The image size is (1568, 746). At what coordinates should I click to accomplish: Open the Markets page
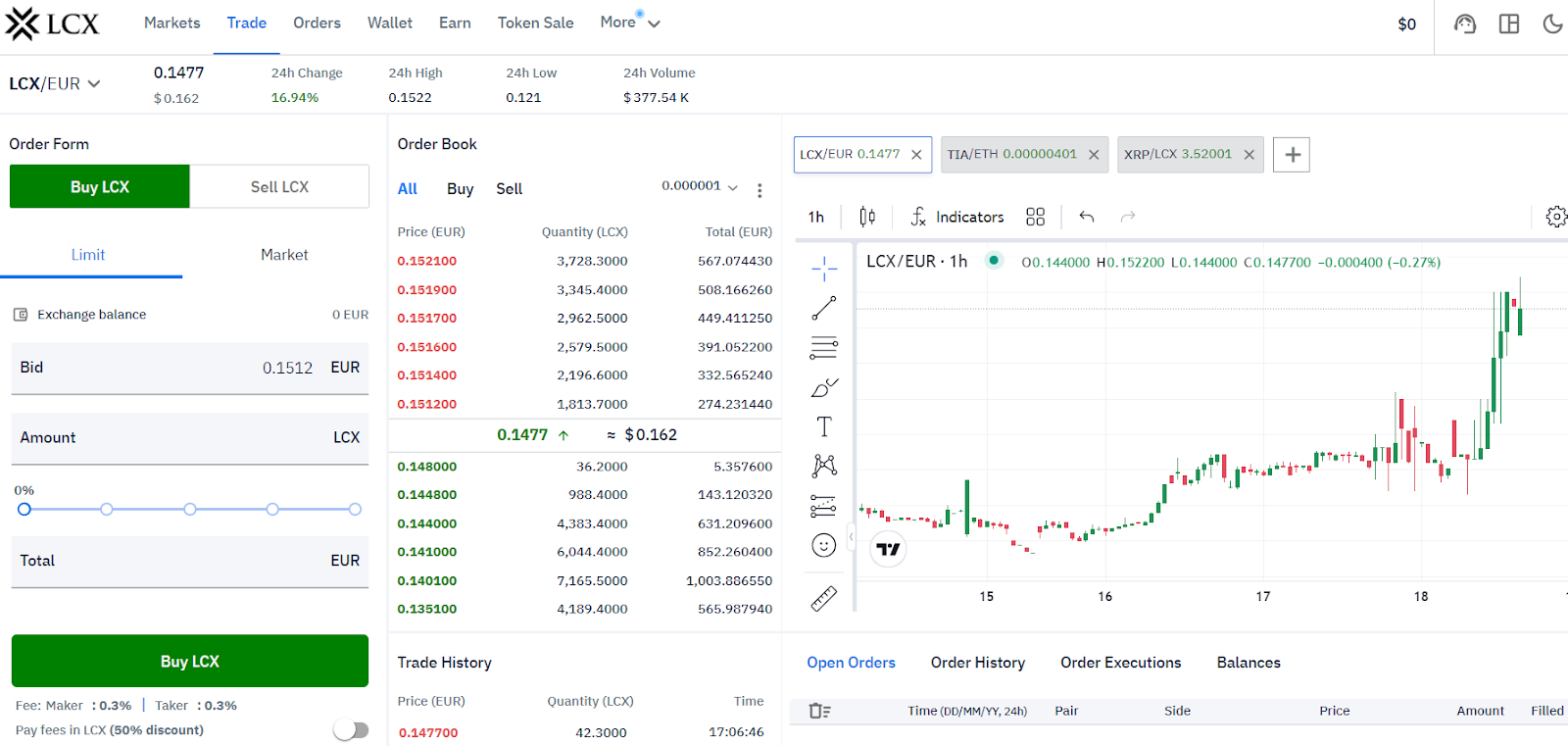pos(172,23)
